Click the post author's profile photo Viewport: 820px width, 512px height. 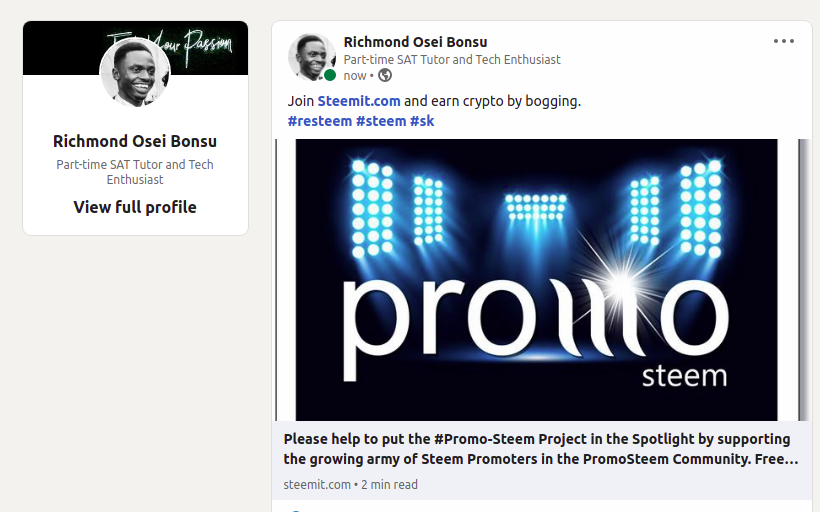(x=311, y=56)
